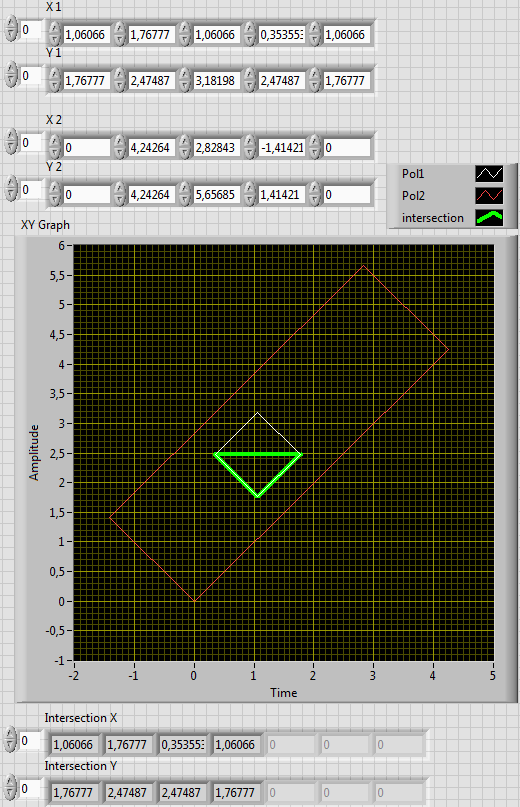Click stepper beside X 1 value 0,353553
Viewport: 520px width, 807px height.
click(250, 34)
